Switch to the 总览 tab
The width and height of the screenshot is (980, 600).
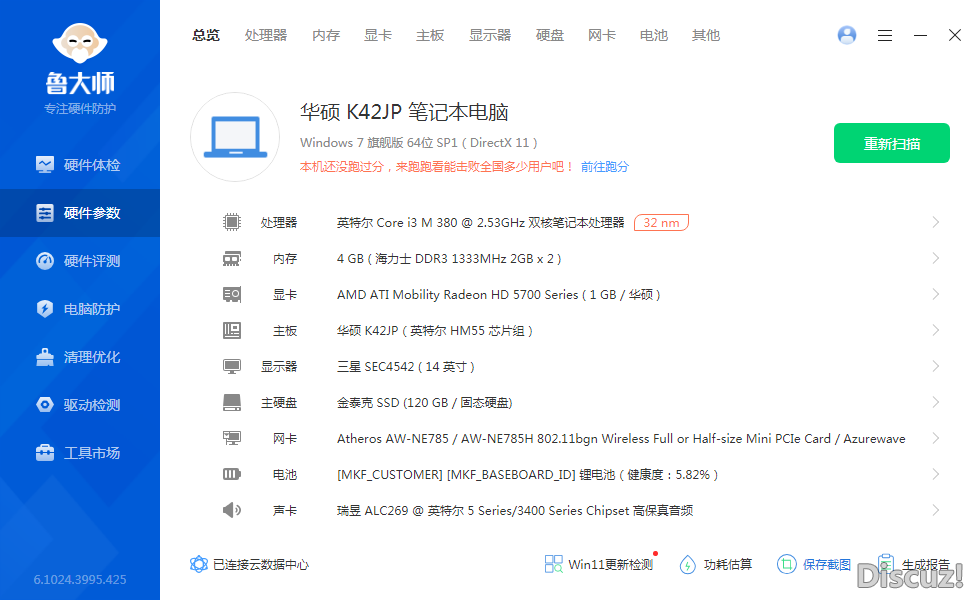point(206,36)
